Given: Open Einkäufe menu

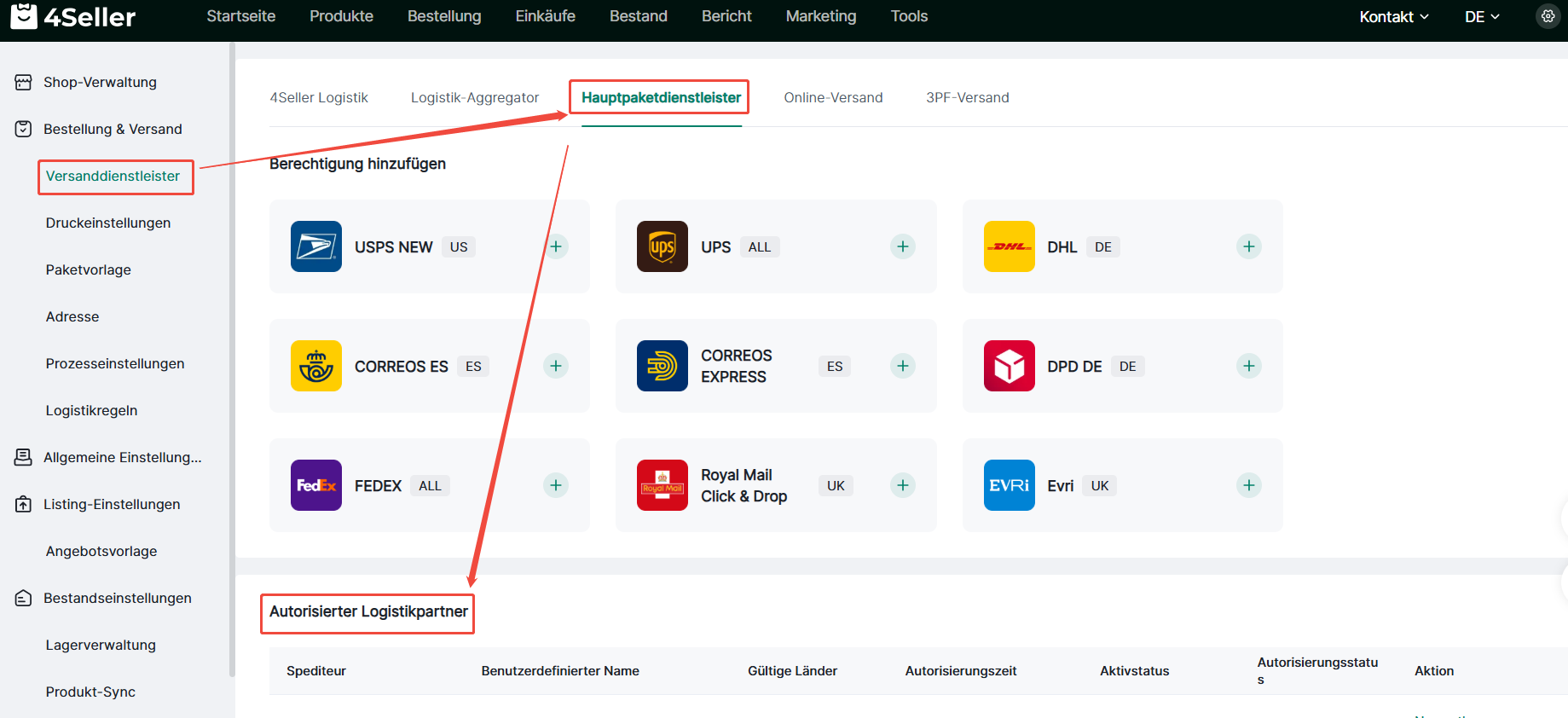Looking at the screenshot, I should (546, 16).
